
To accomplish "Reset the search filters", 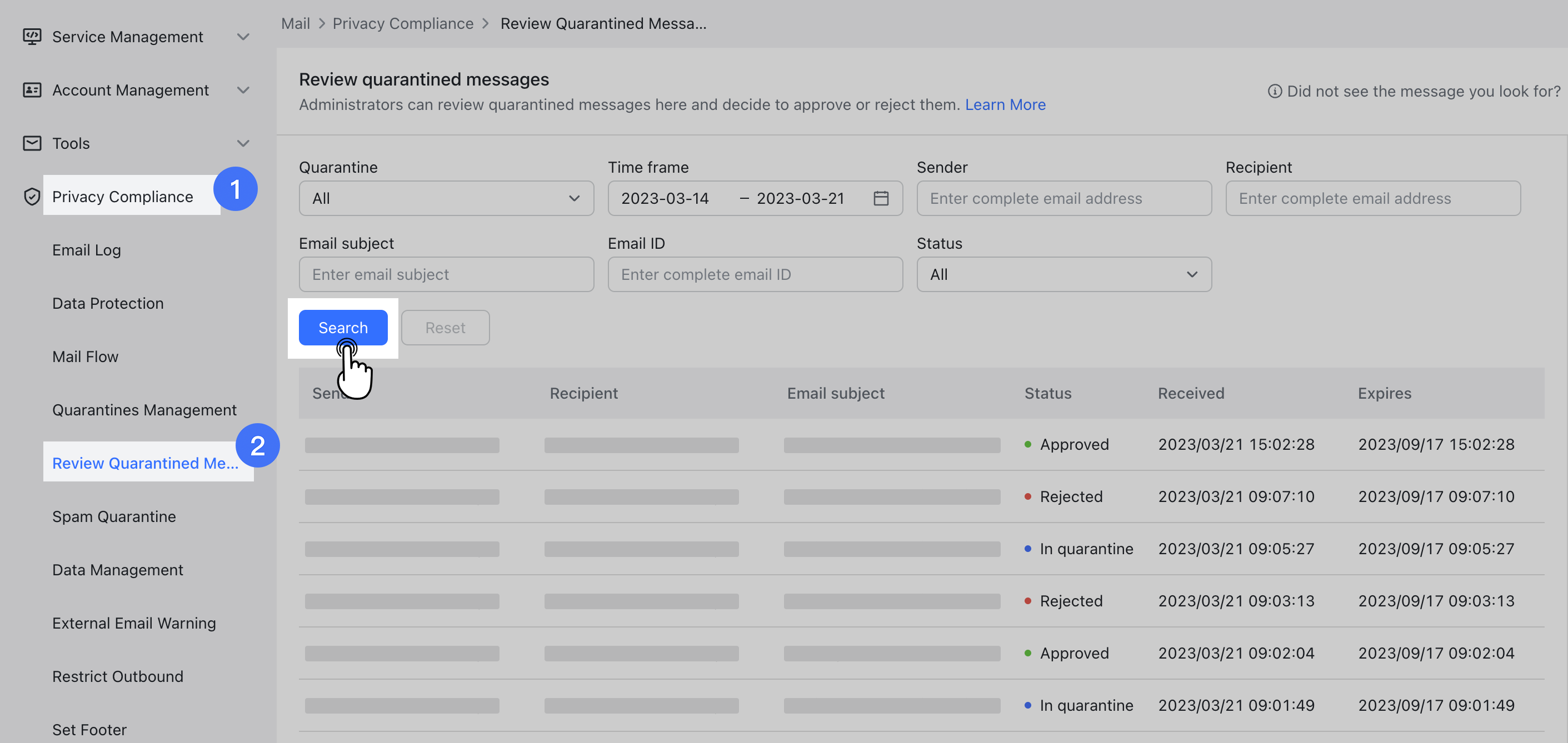I will 445,328.
